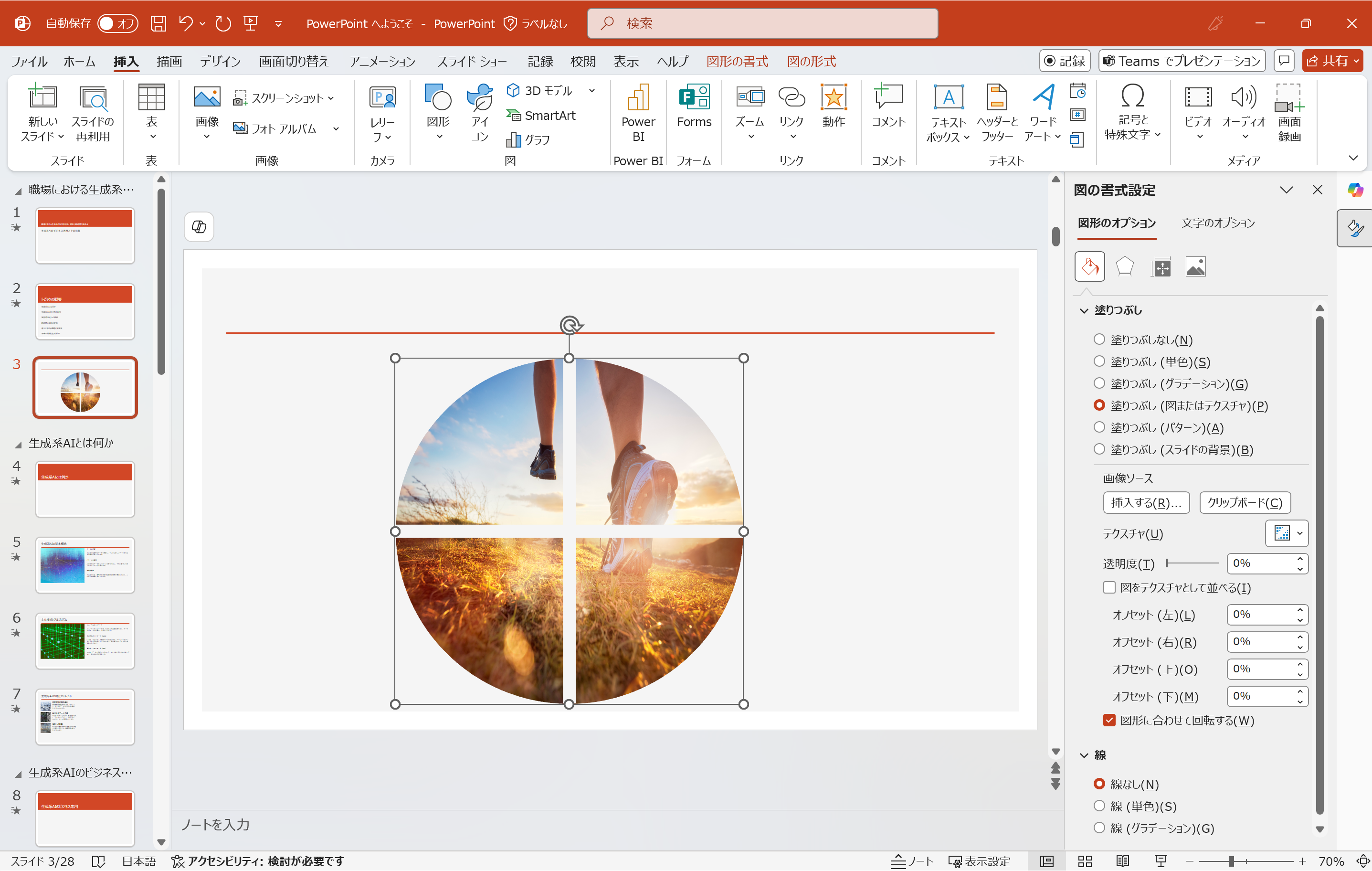Viewport: 1372px width, 871px height.
Task: Insert SmartArt graphic
Action: [541, 116]
